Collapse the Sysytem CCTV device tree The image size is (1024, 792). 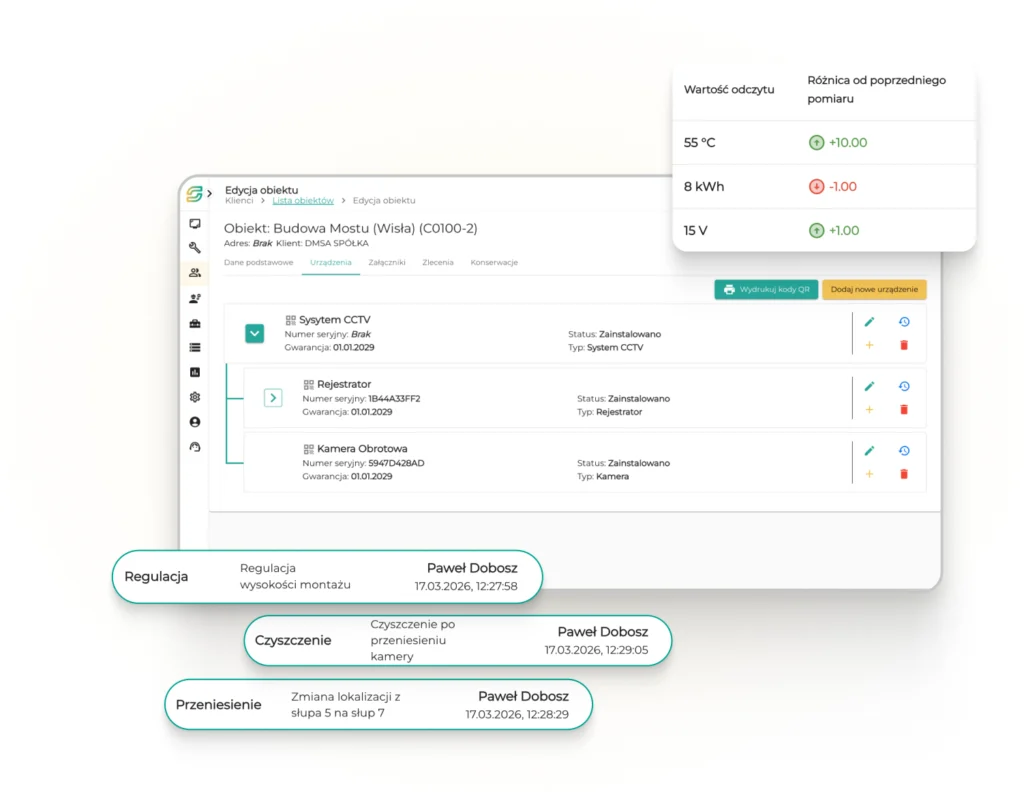[x=255, y=334]
